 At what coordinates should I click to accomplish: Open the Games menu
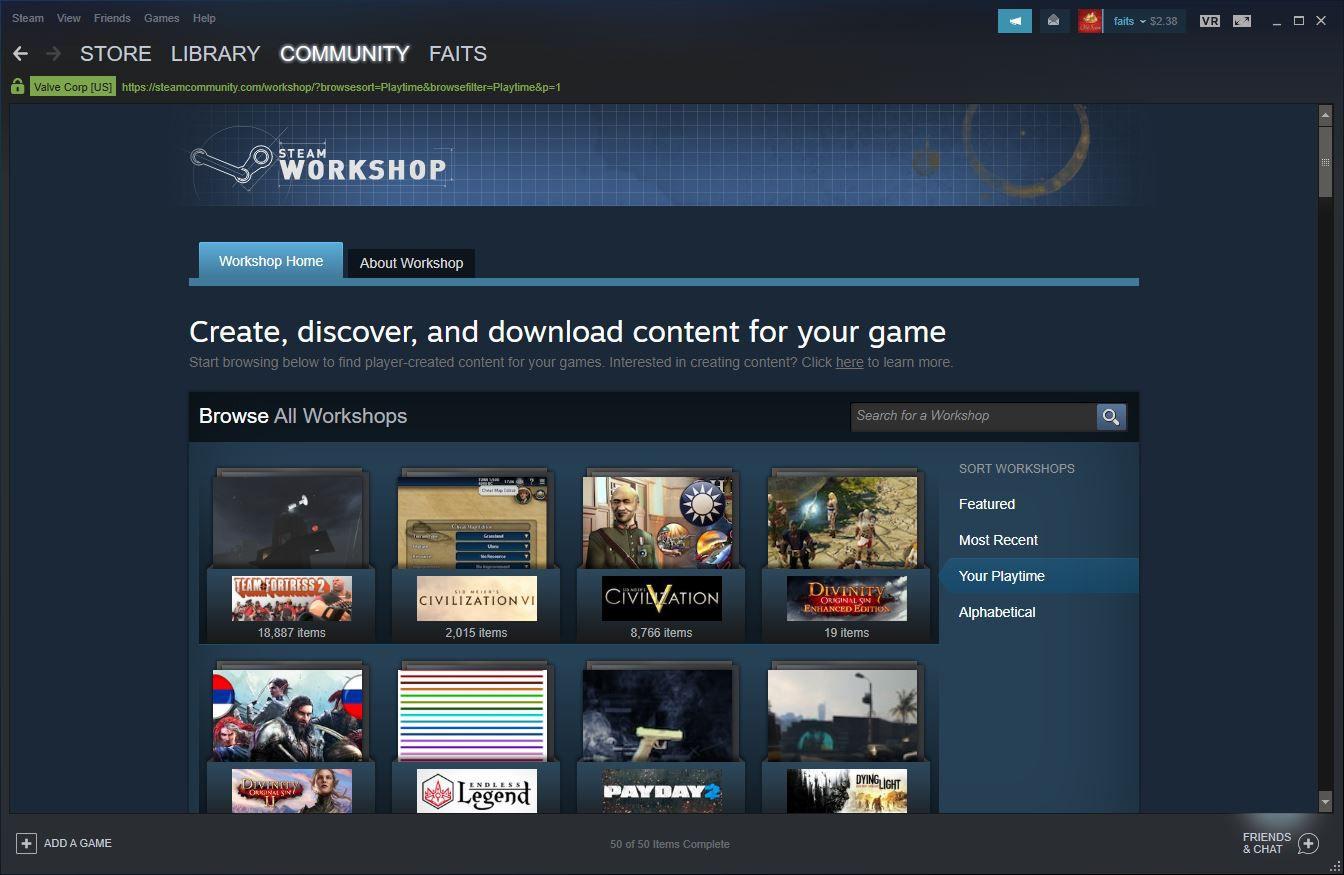pos(161,18)
